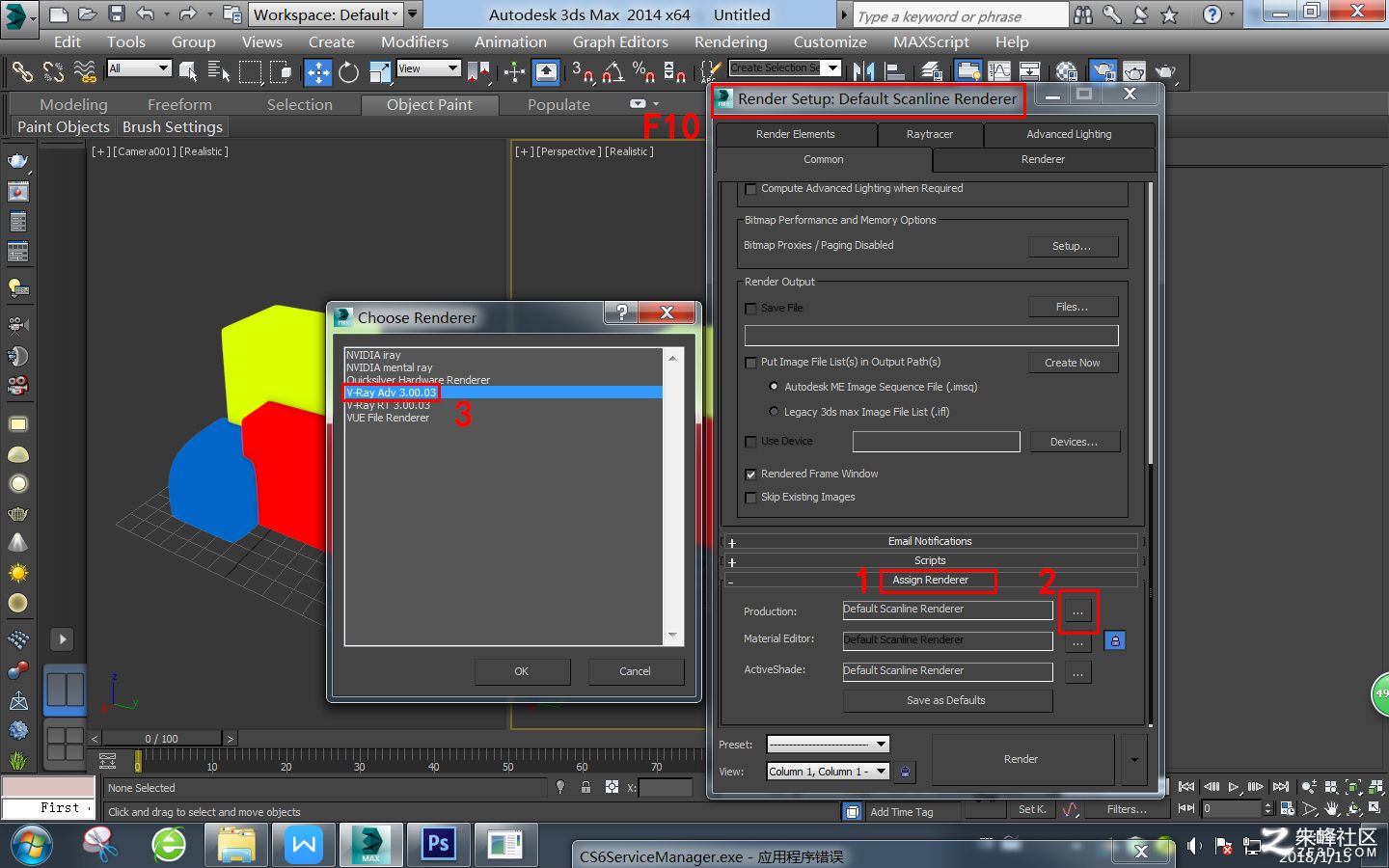
Task: Enable the Use Device checkbox
Action: [x=750, y=442]
